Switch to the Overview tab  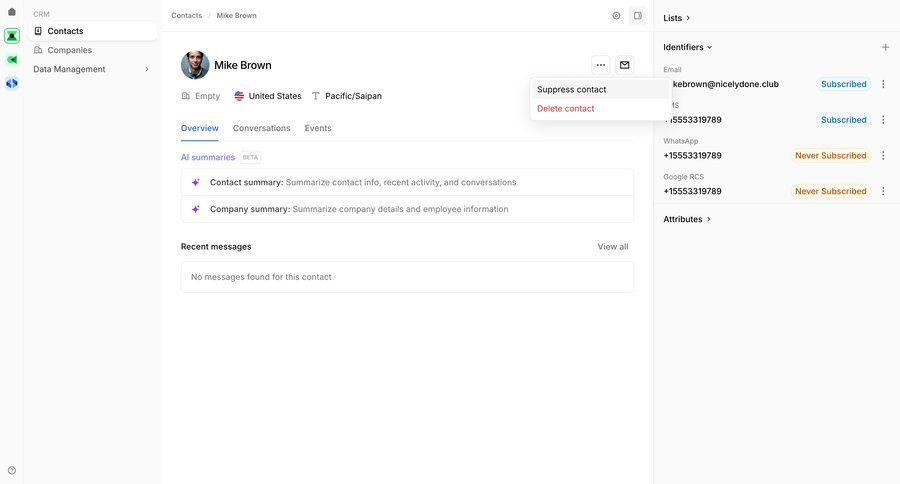tap(200, 128)
